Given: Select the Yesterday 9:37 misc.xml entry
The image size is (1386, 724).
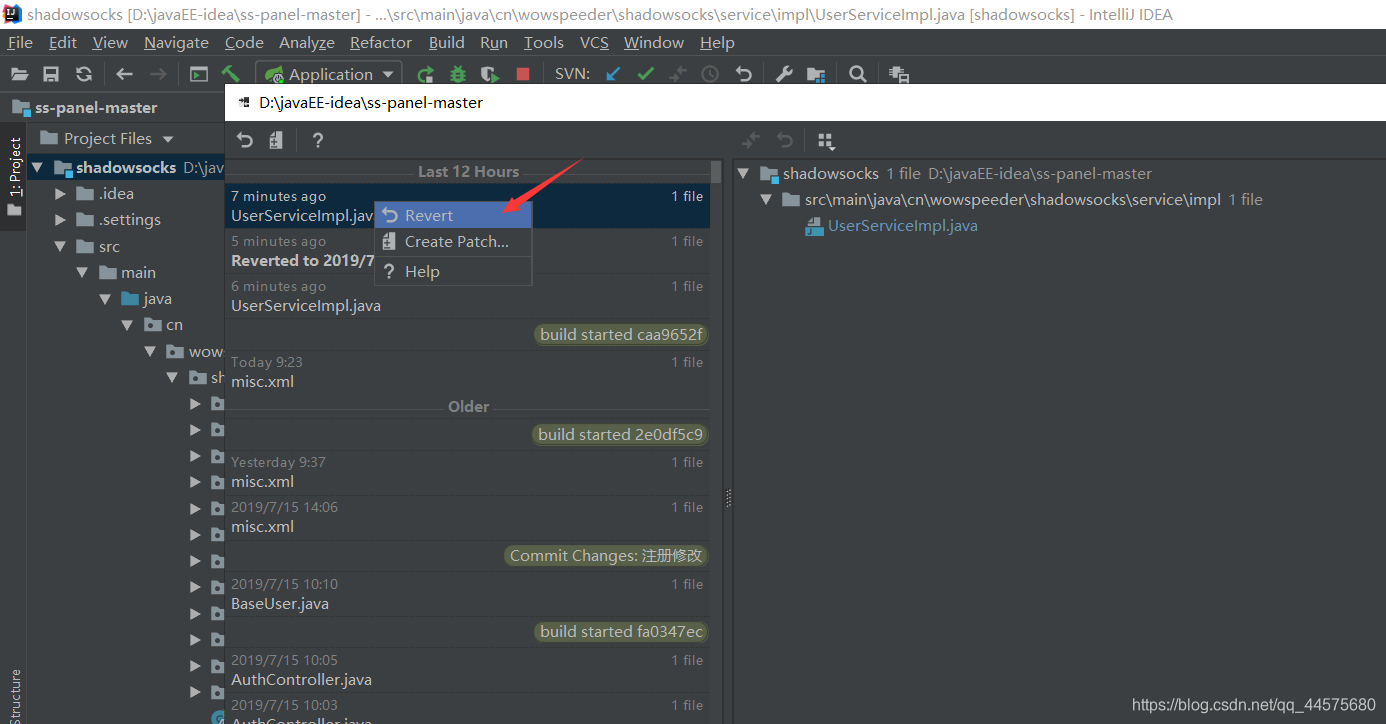Looking at the screenshot, I should point(467,472).
